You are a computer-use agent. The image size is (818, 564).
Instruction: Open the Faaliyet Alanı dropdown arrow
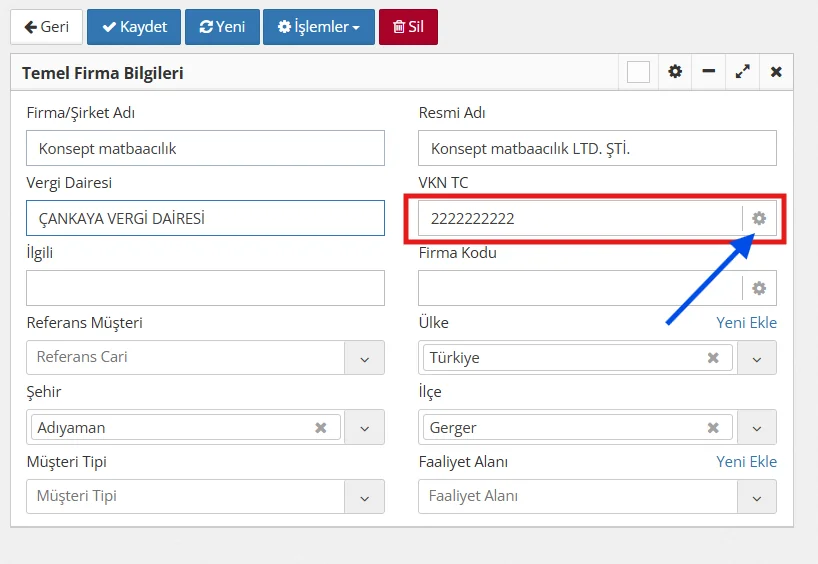pyautogui.click(x=757, y=497)
